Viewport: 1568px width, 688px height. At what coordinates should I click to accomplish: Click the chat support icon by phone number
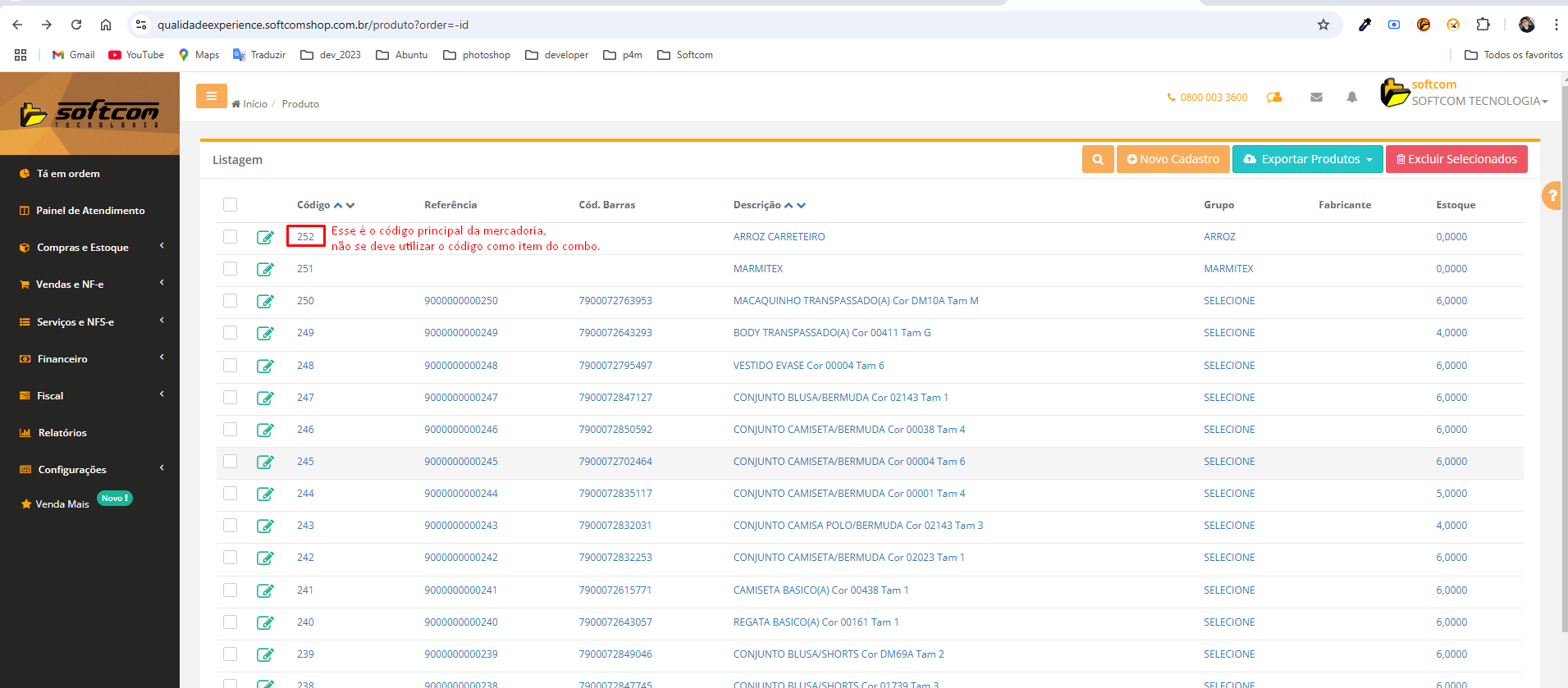1273,98
